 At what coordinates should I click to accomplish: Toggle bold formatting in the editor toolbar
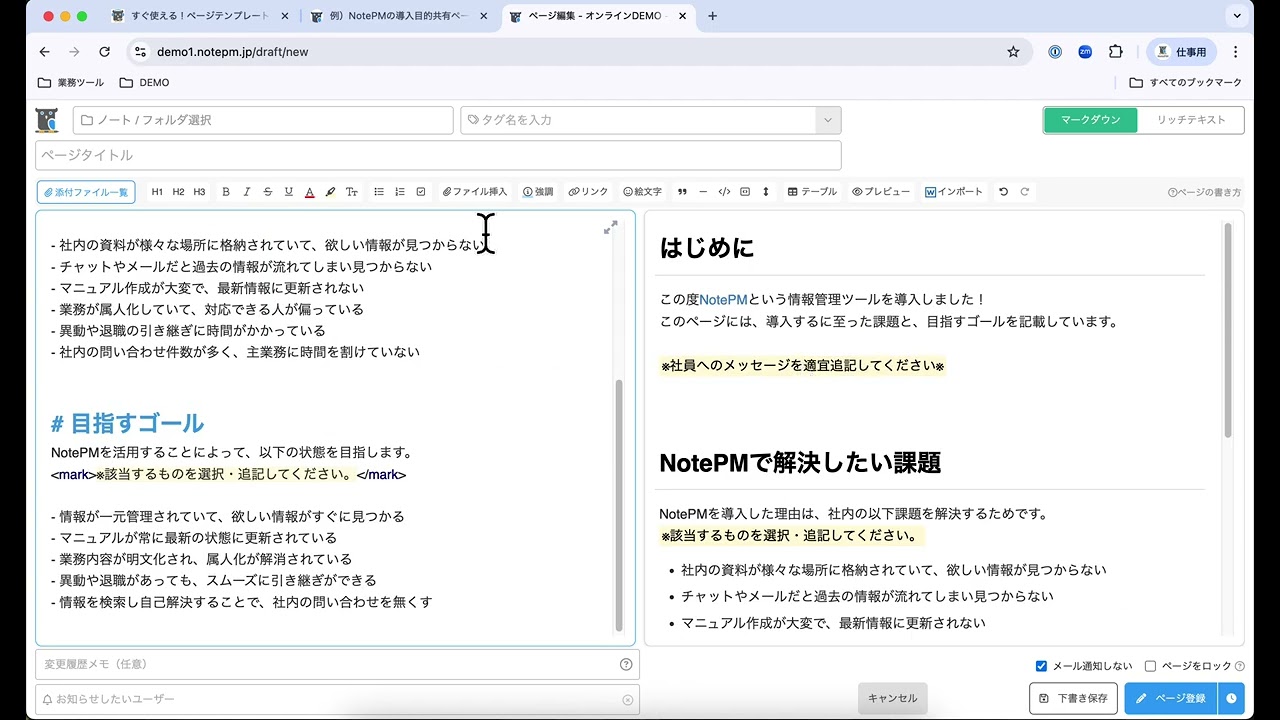224,191
